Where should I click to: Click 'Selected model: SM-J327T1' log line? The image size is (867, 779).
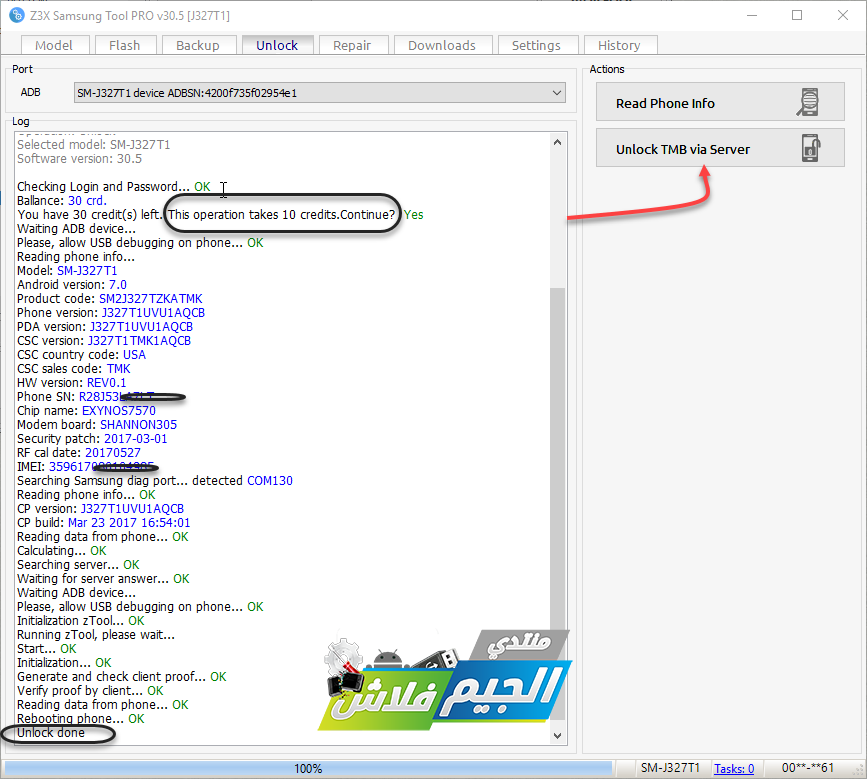click(93, 145)
